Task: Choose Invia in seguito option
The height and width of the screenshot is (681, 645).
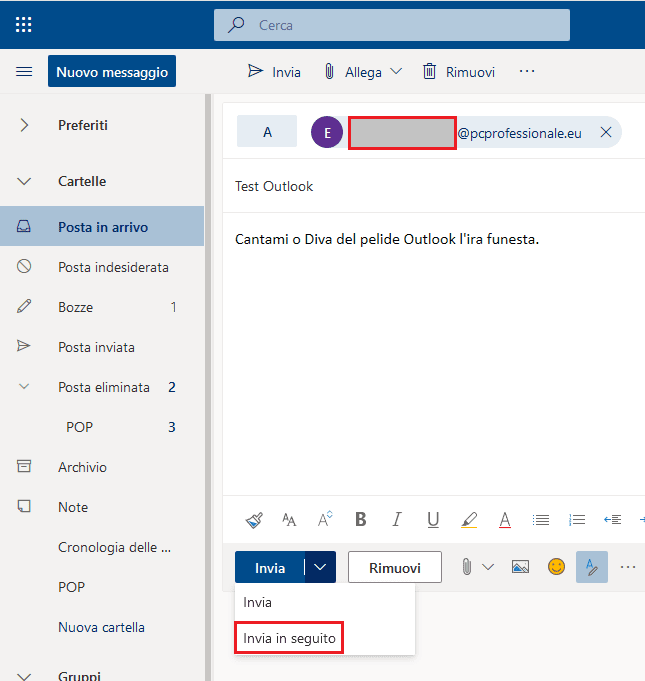Action: tap(289, 637)
